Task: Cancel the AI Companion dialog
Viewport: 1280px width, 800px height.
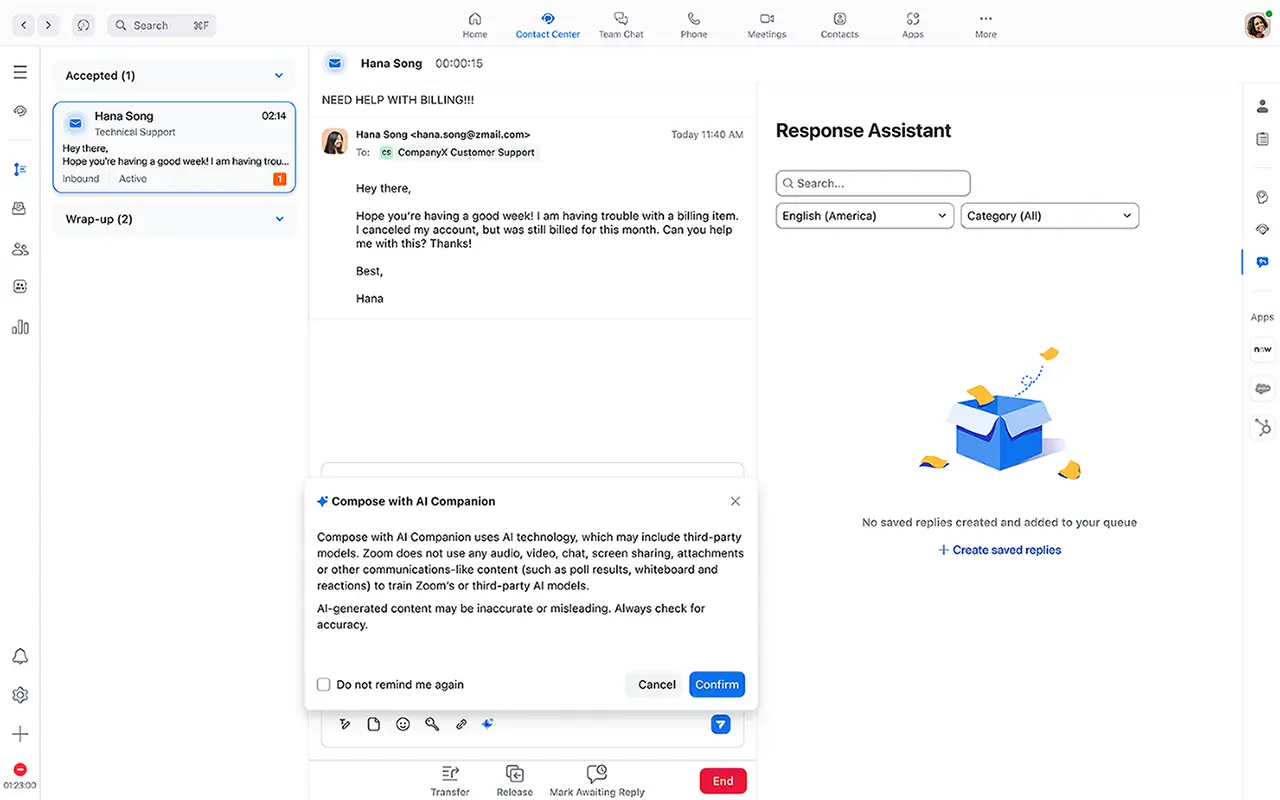Action: coord(657,685)
